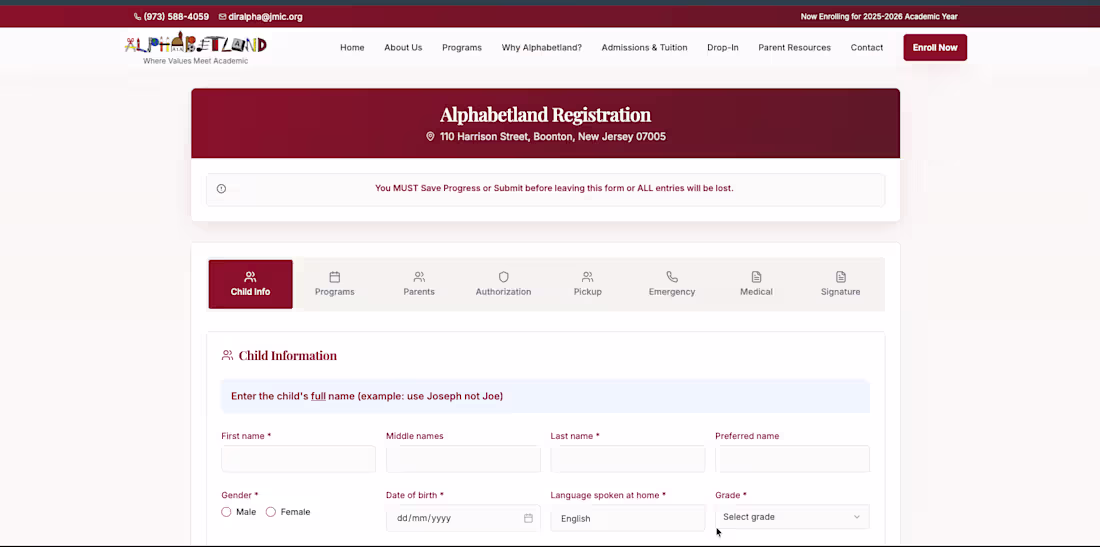Viewport: 1100px width, 547px height.
Task: Open the Admissions & Tuition link
Action: pyautogui.click(x=644, y=48)
